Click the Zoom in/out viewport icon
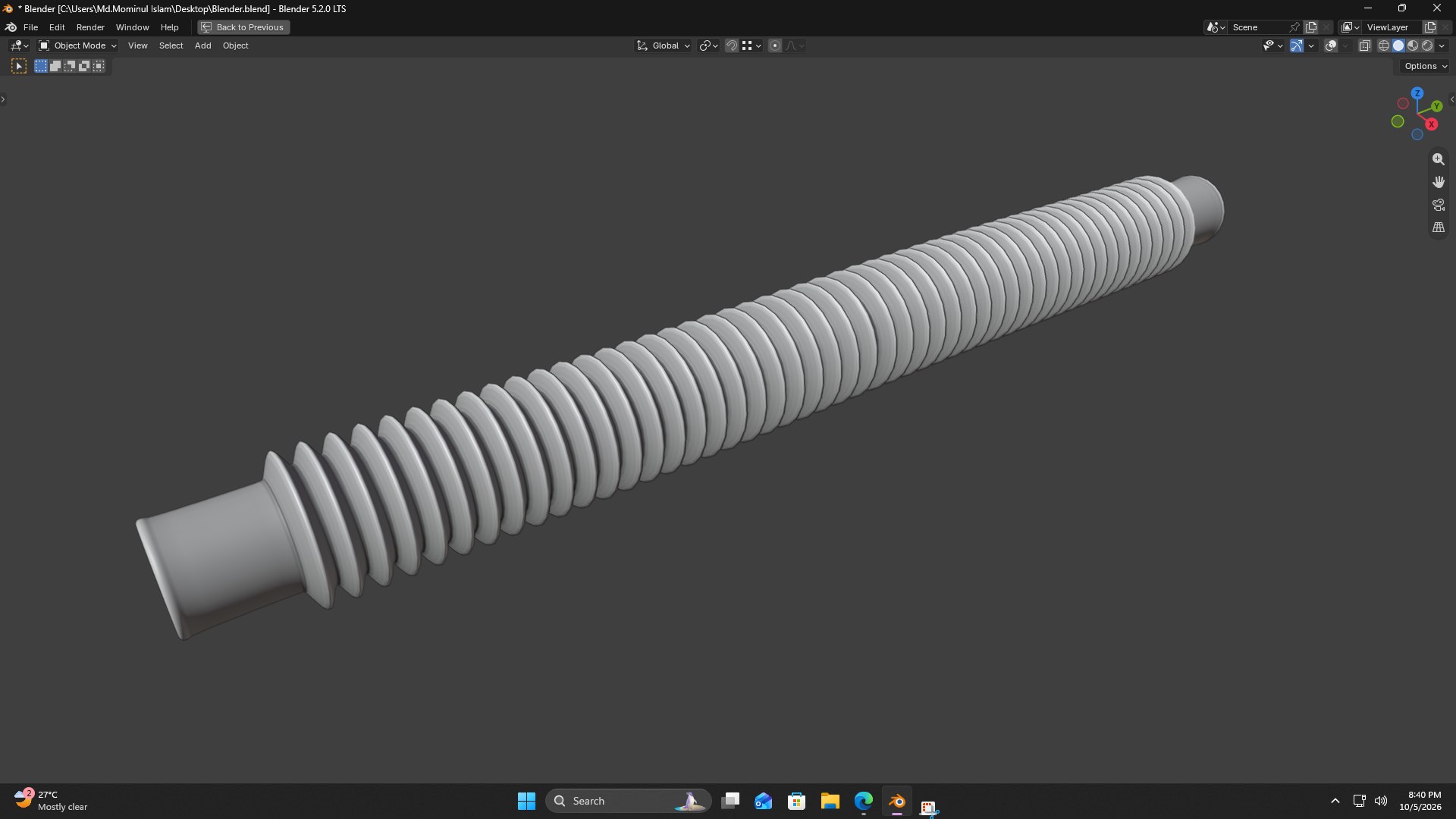Image resolution: width=1456 pixels, height=819 pixels. [x=1438, y=159]
